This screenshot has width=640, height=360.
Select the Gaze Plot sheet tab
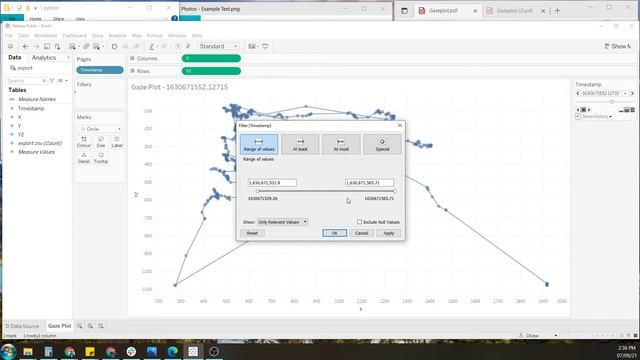pos(59,326)
